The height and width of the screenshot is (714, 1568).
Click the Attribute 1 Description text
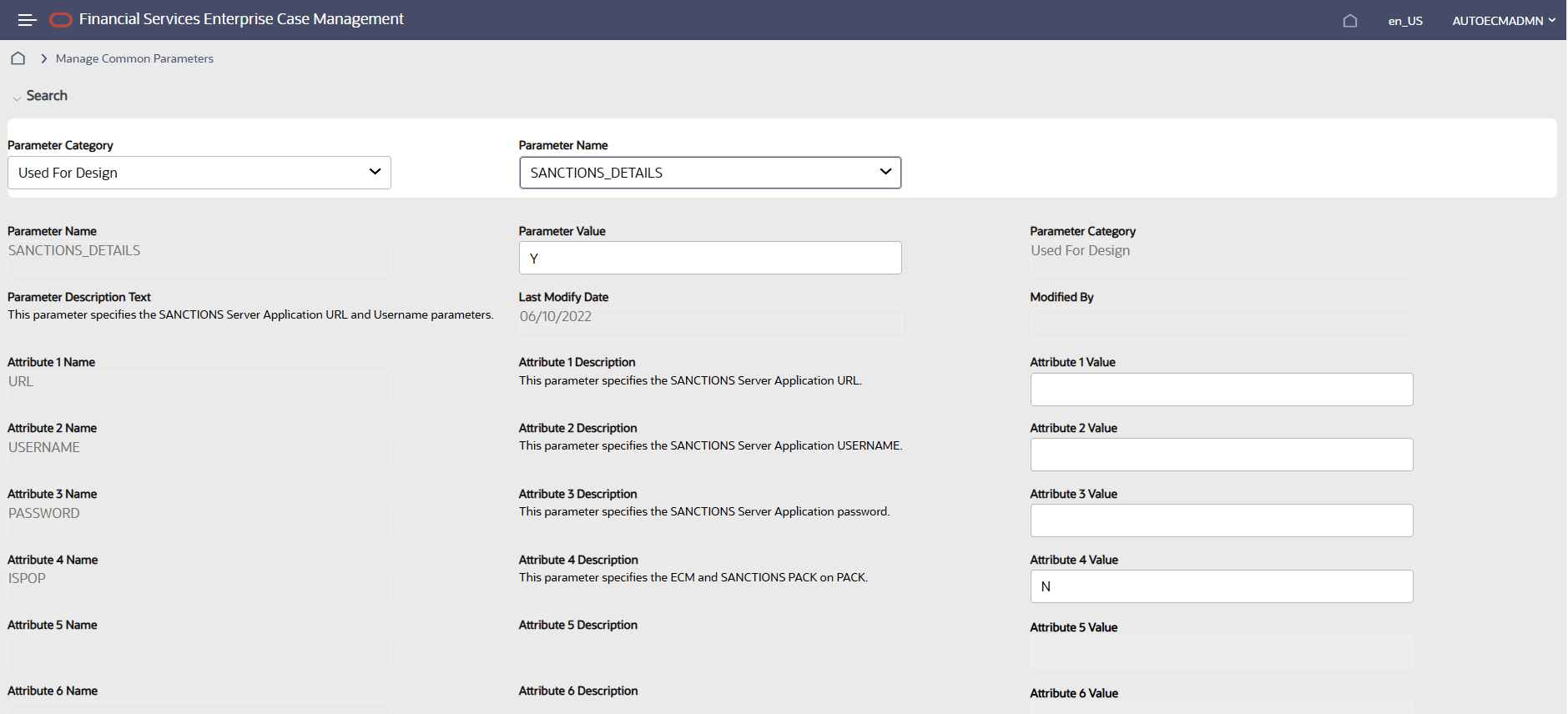(x=690, y=381)
